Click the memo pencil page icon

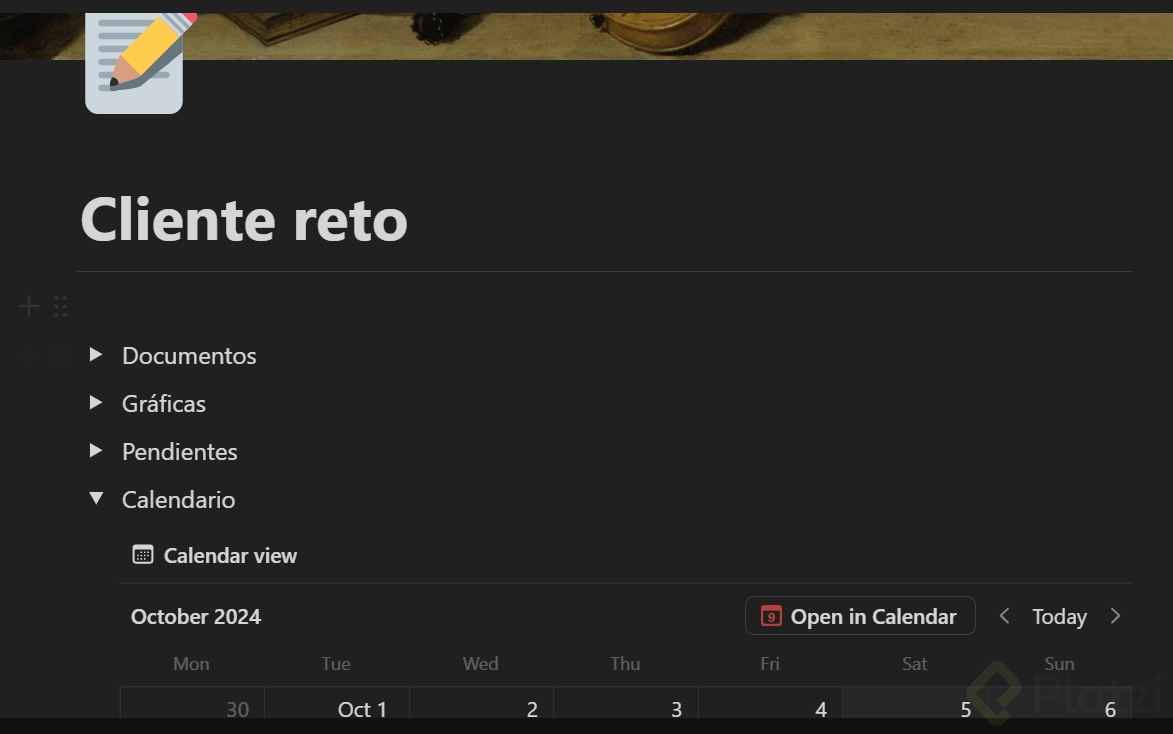tap(134, 64)
